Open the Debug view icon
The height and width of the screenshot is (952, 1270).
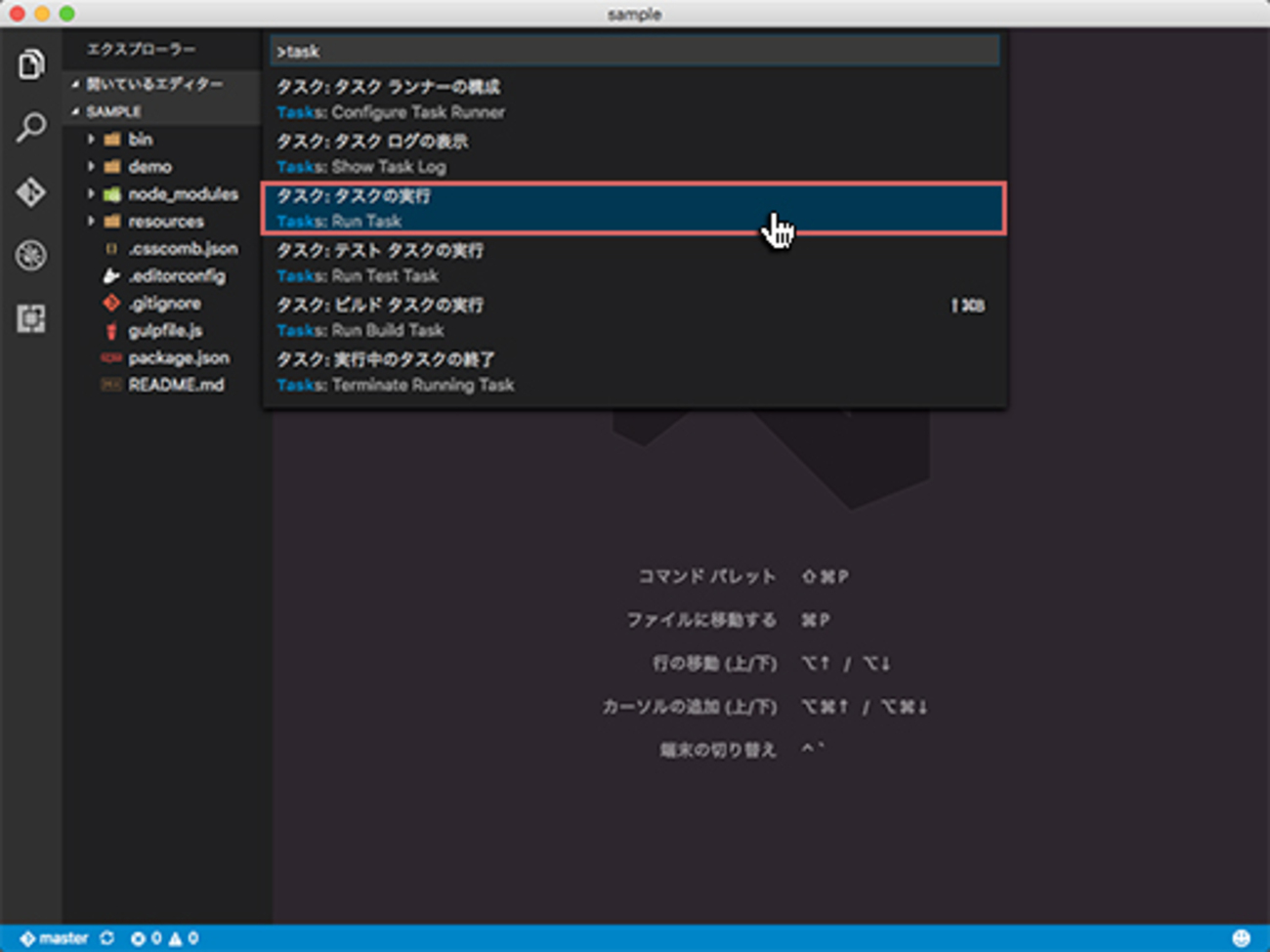(x=31, y=256)
